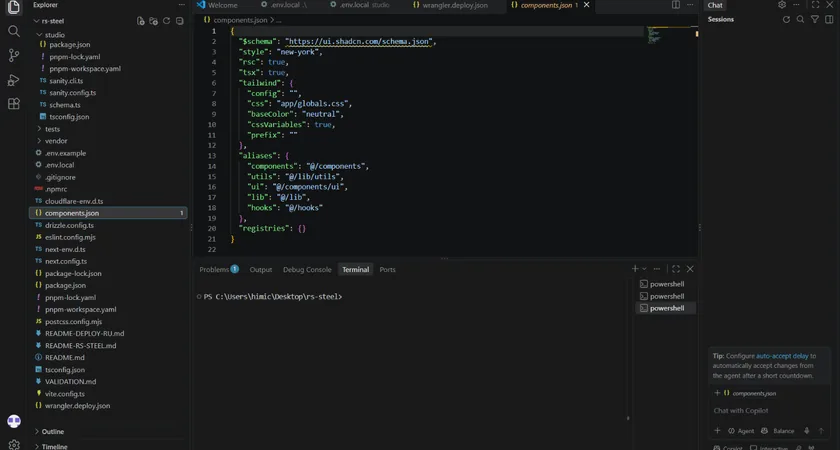Open the Agent mode picker

coord(741,431)
